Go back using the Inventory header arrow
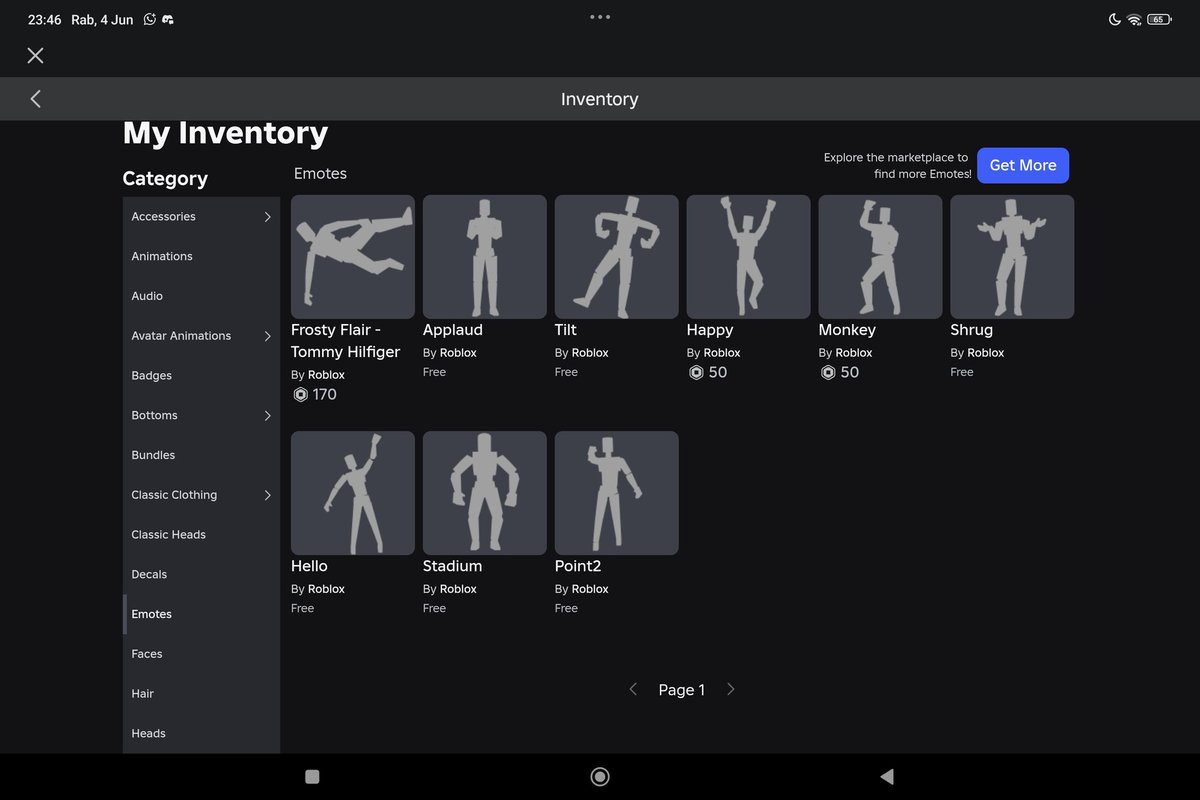 click(x=36, y=99)
